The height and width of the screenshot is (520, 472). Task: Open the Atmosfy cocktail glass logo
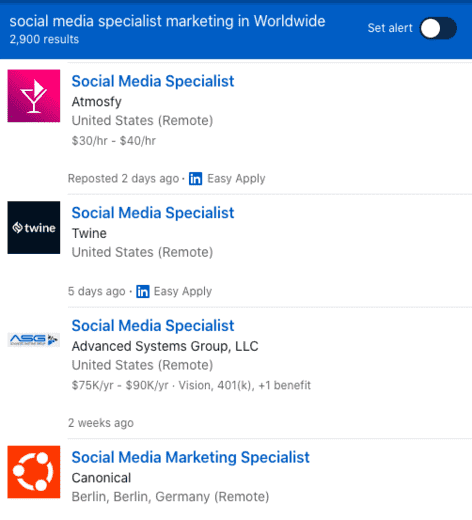tap(34, 96)
